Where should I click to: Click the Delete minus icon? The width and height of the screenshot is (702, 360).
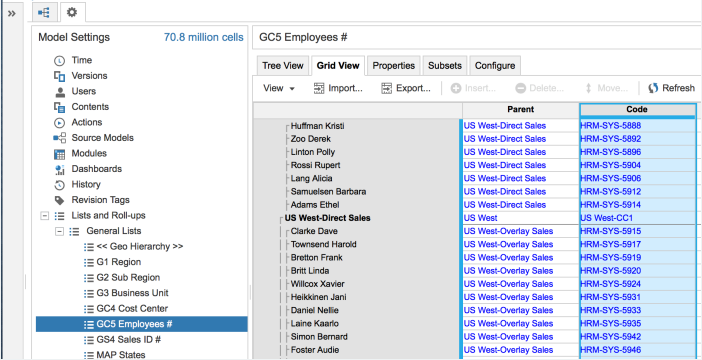[x=520, y=88]
